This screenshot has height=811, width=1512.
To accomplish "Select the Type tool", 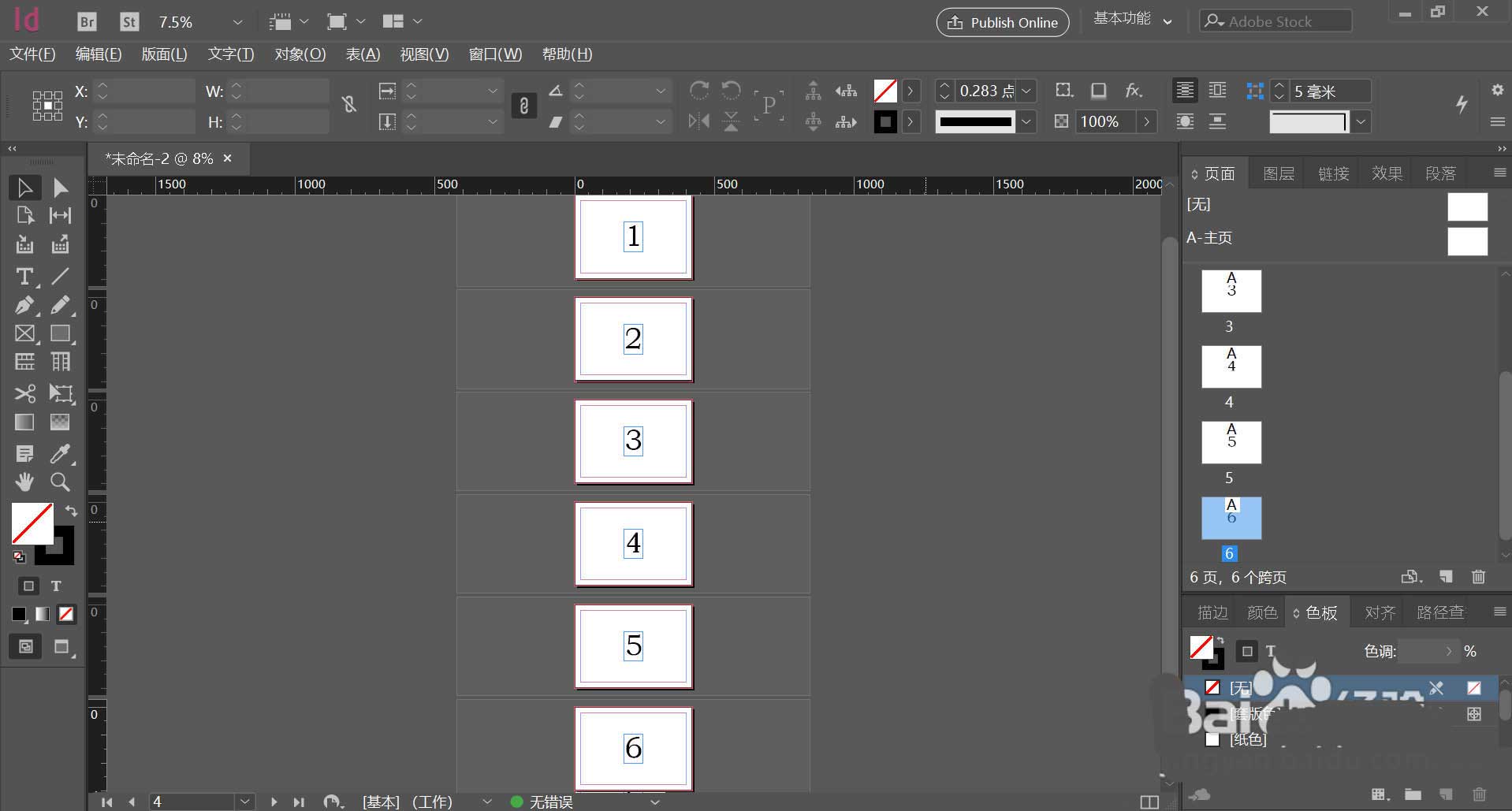I will tap(24, 277).
